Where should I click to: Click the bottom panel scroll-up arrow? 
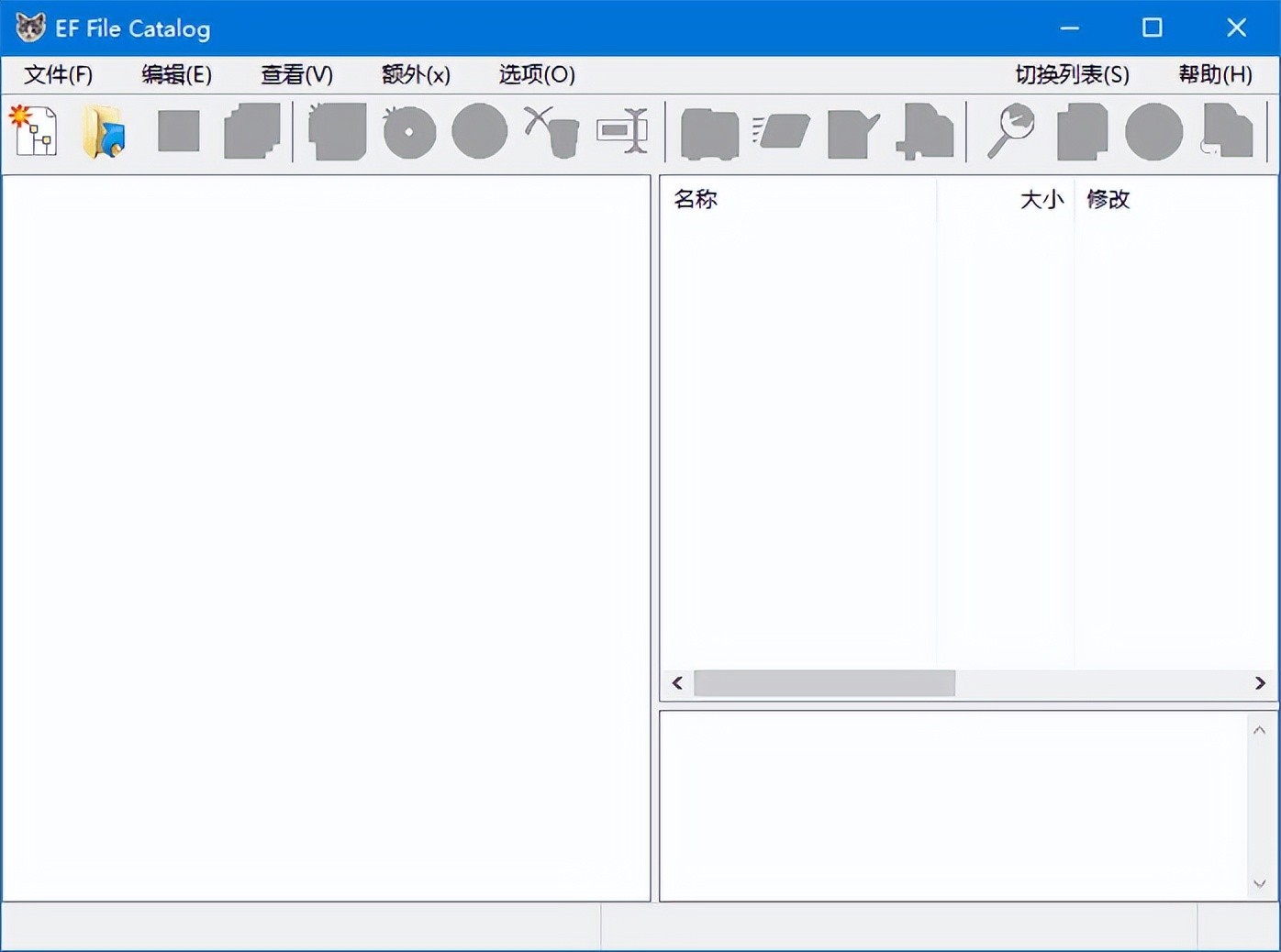pyautogui.click(x=1260, y=729)
